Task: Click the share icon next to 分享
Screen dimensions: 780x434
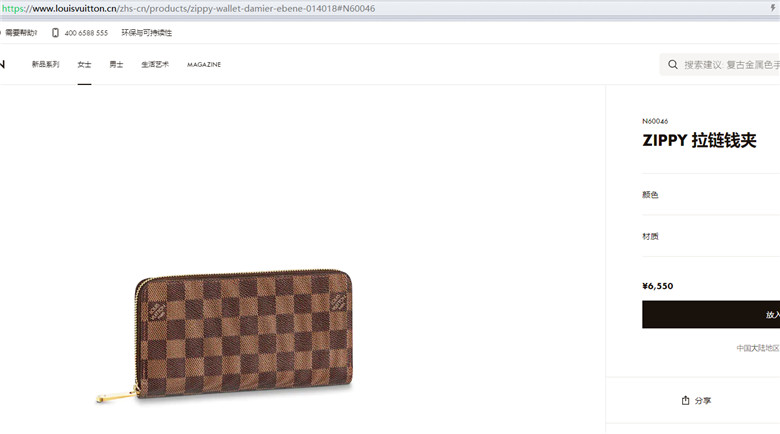Action: click(x=685, y=400)
